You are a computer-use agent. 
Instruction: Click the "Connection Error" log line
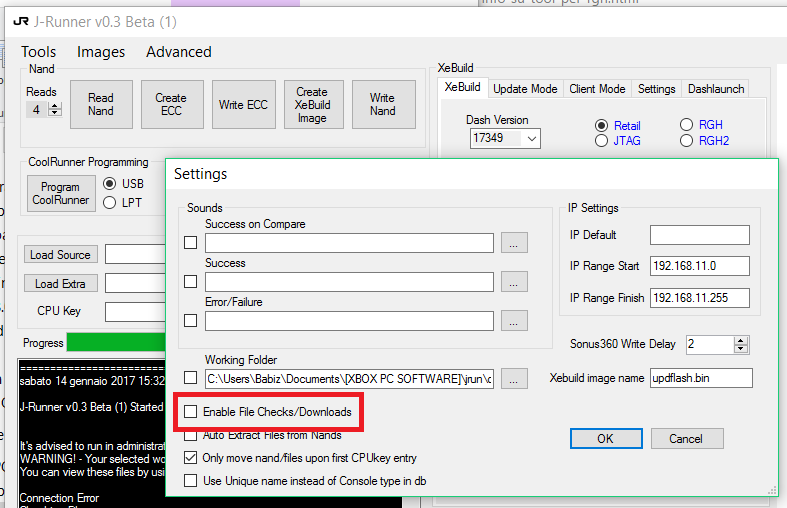pyautogui.click(x=59, y=498)
